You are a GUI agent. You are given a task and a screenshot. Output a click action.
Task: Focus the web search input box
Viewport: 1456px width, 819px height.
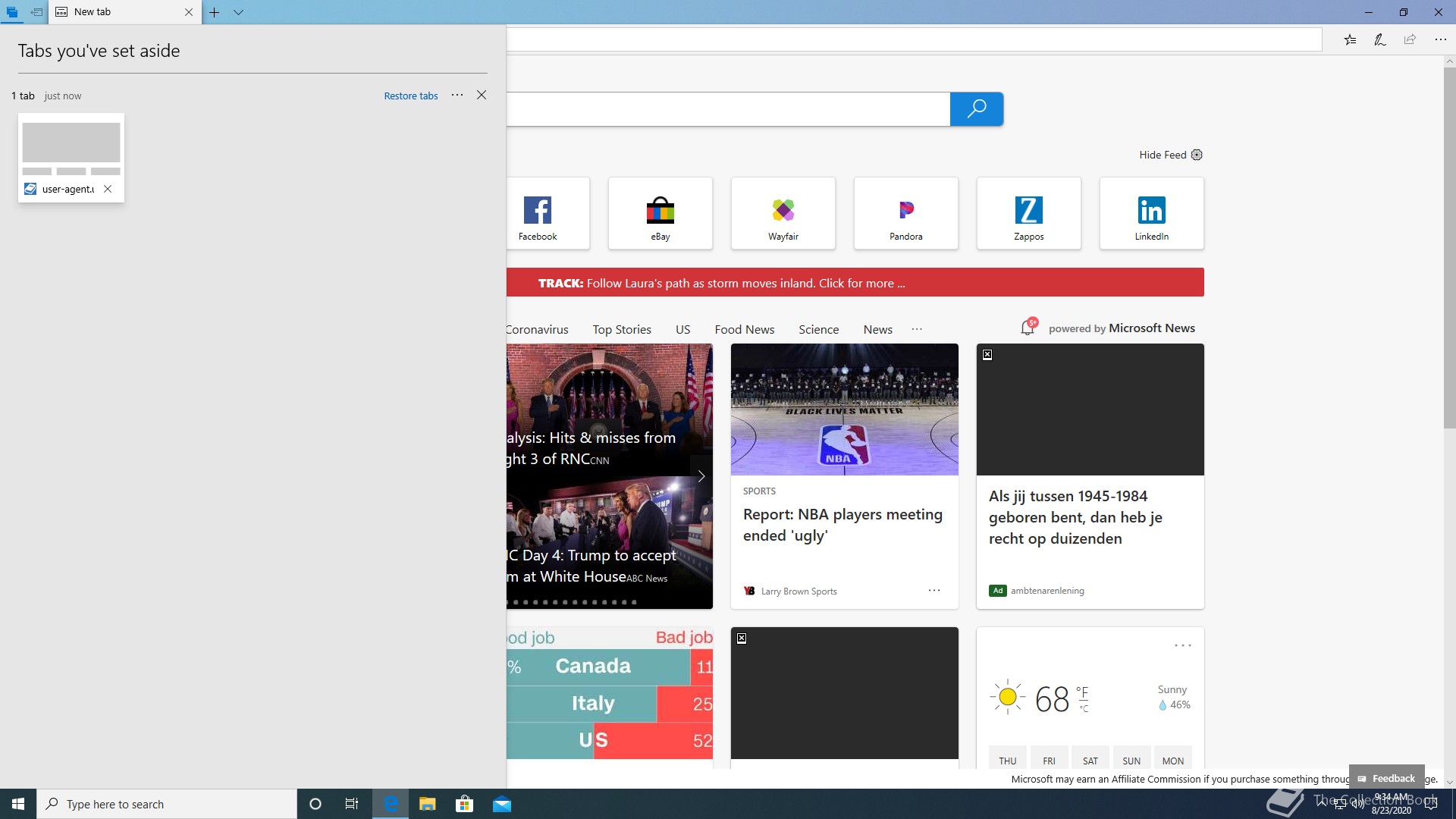tap(728, 109)
